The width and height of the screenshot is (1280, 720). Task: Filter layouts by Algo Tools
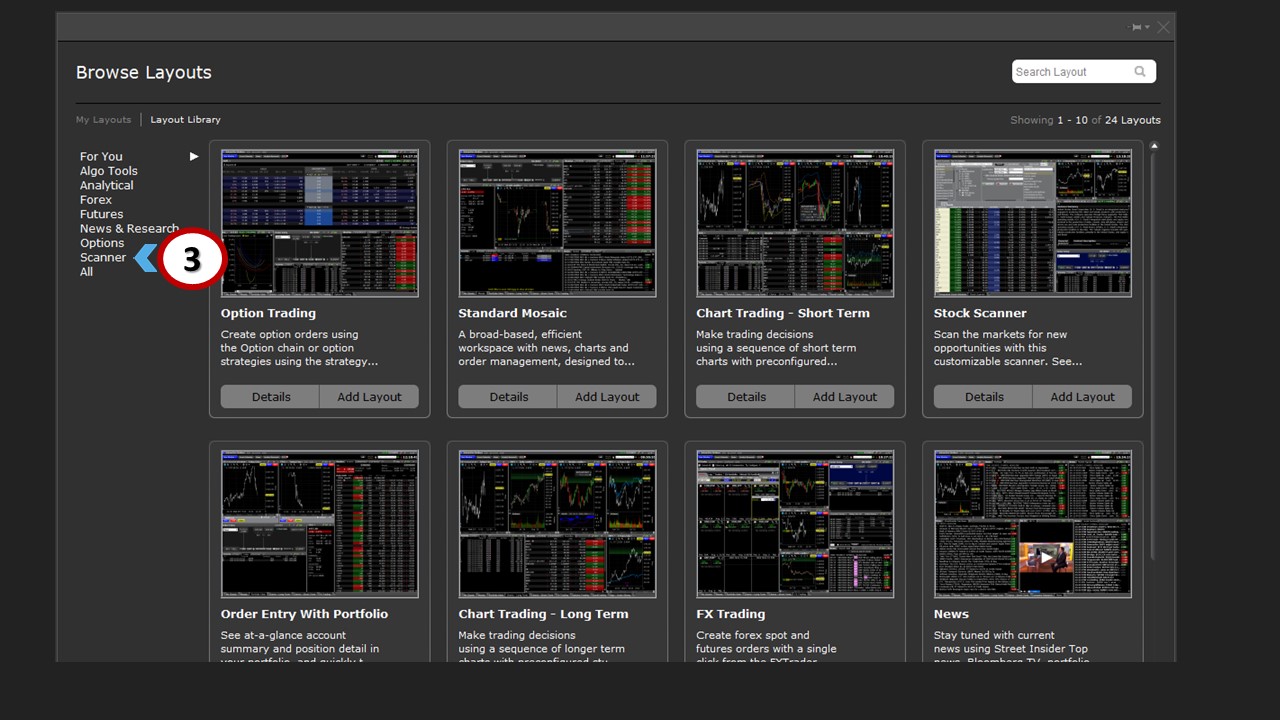click(x=109, y=171)
